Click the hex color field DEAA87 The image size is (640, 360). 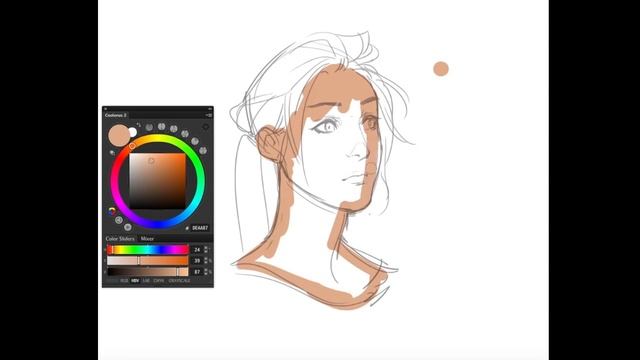(x=200, y=228)
